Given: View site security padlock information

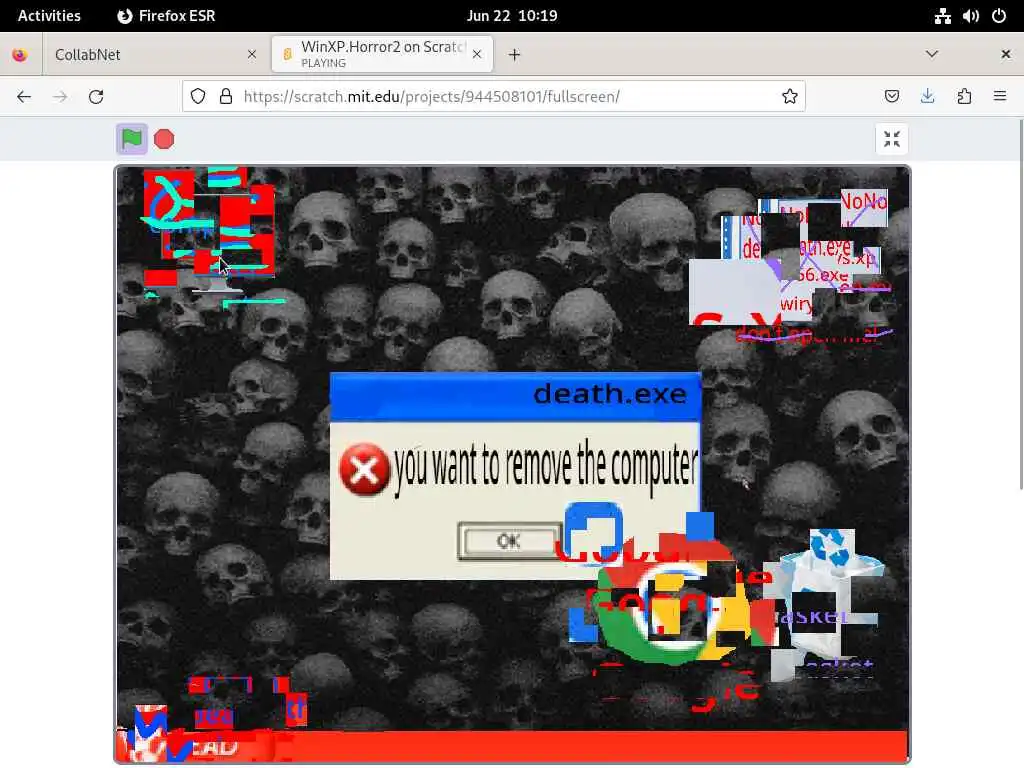Looking at the screenshot, I should click(226, 97).
